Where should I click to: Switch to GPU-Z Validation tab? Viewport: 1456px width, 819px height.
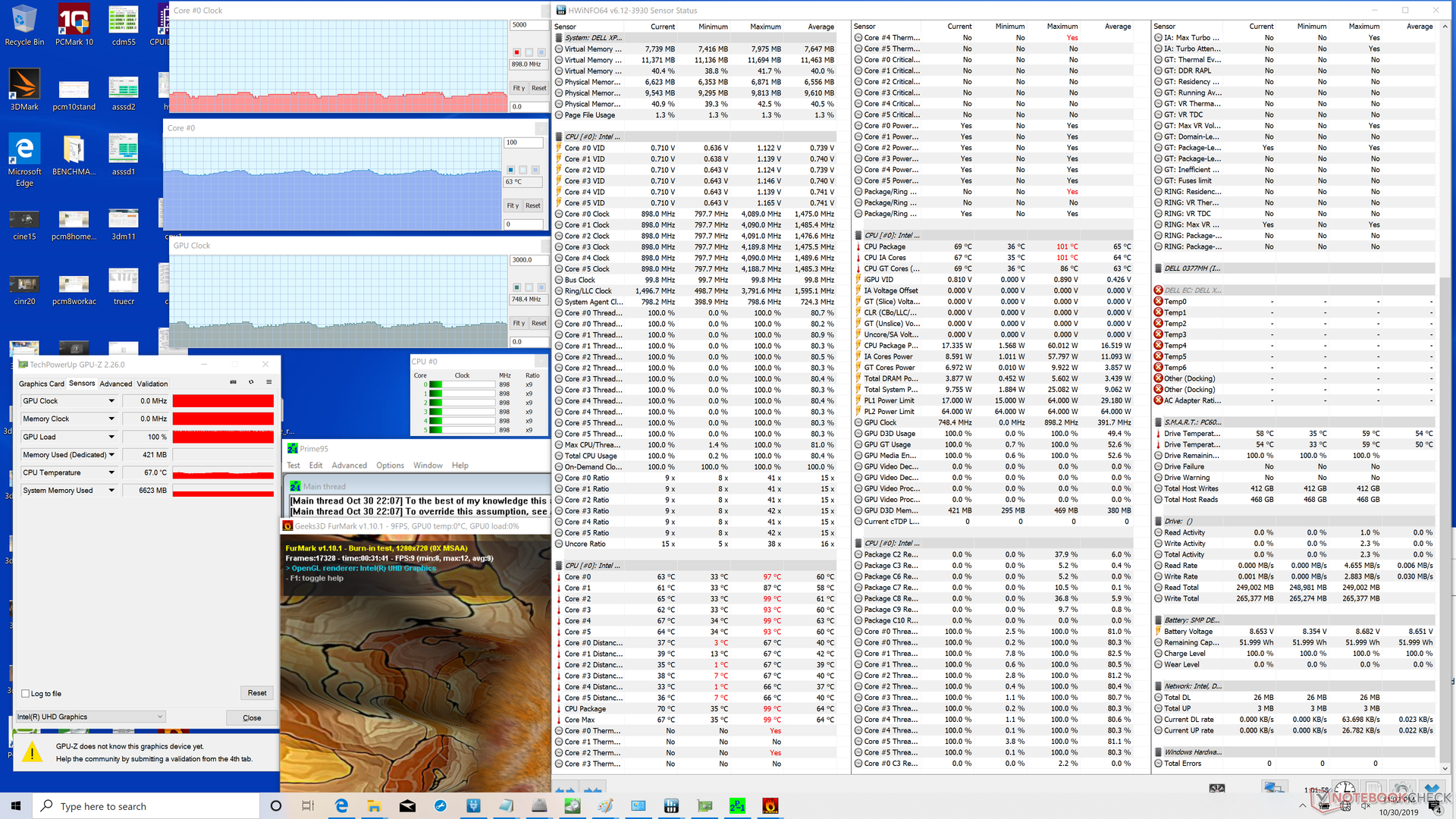(152, 384)
